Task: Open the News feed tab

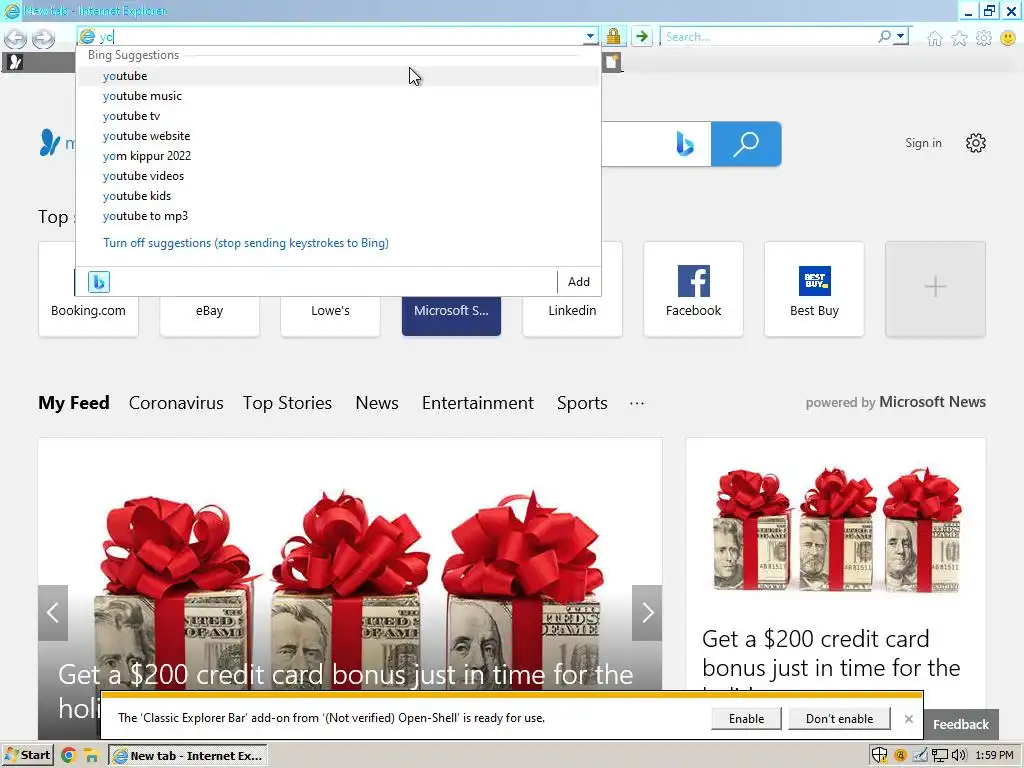Action: 377,403
